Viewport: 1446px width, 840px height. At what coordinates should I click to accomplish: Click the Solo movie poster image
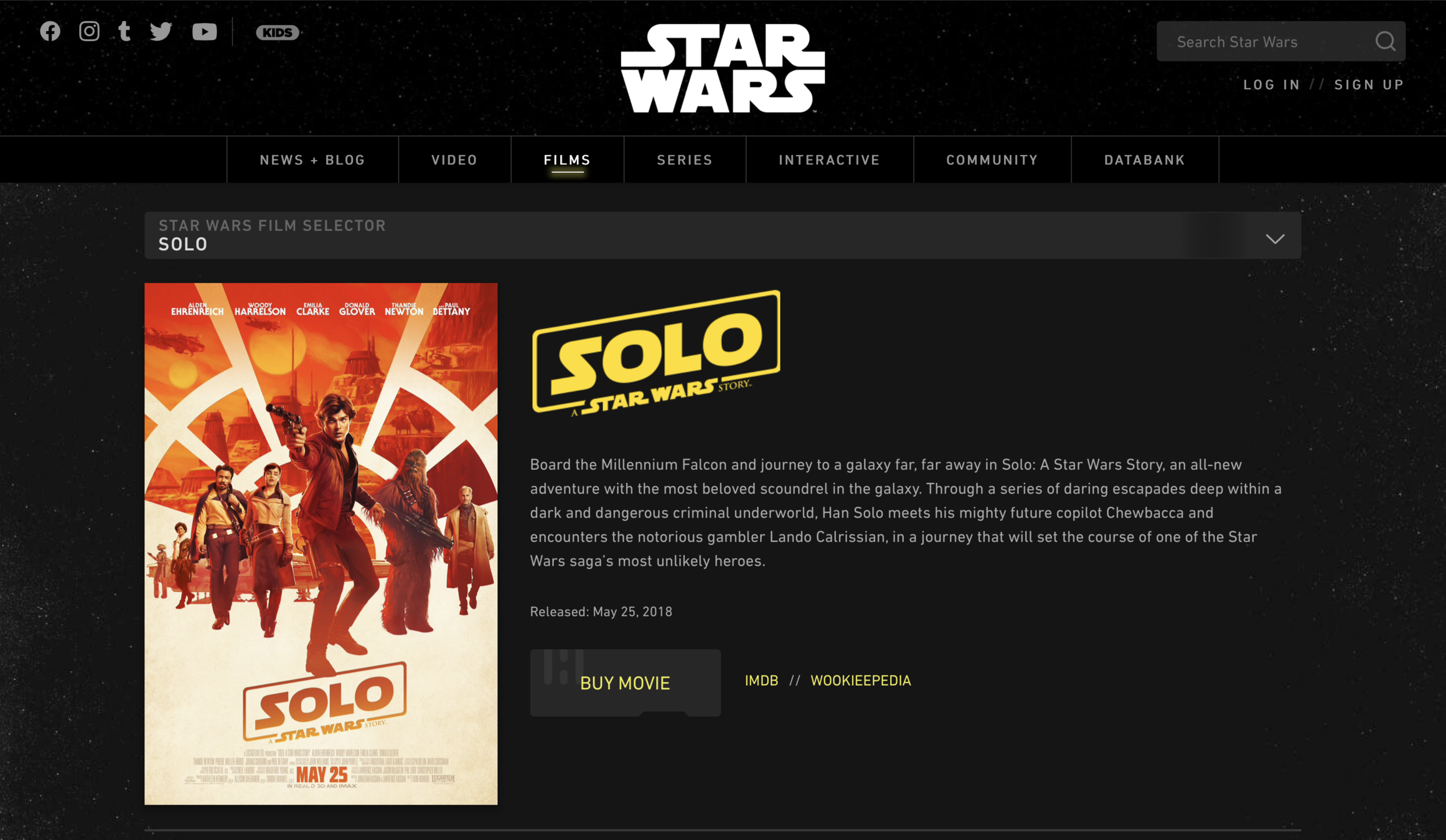[321, 543]
